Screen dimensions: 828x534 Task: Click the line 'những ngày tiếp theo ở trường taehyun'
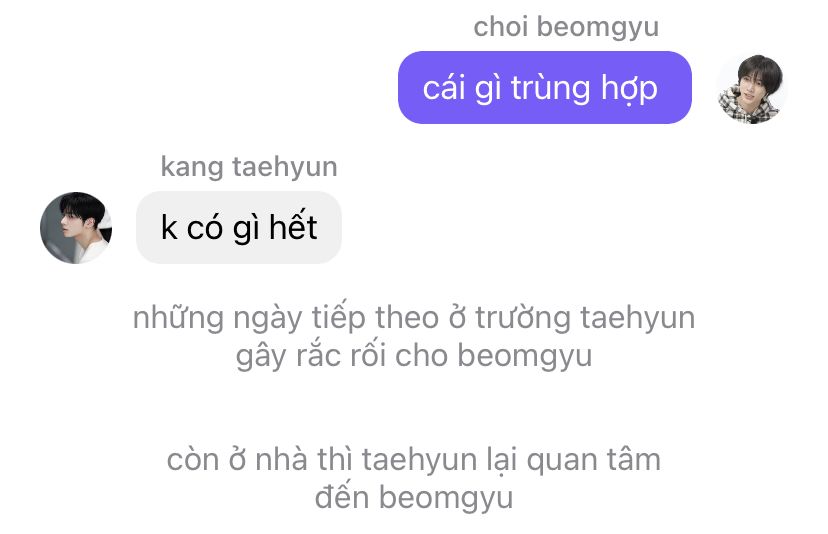point(414,318)
